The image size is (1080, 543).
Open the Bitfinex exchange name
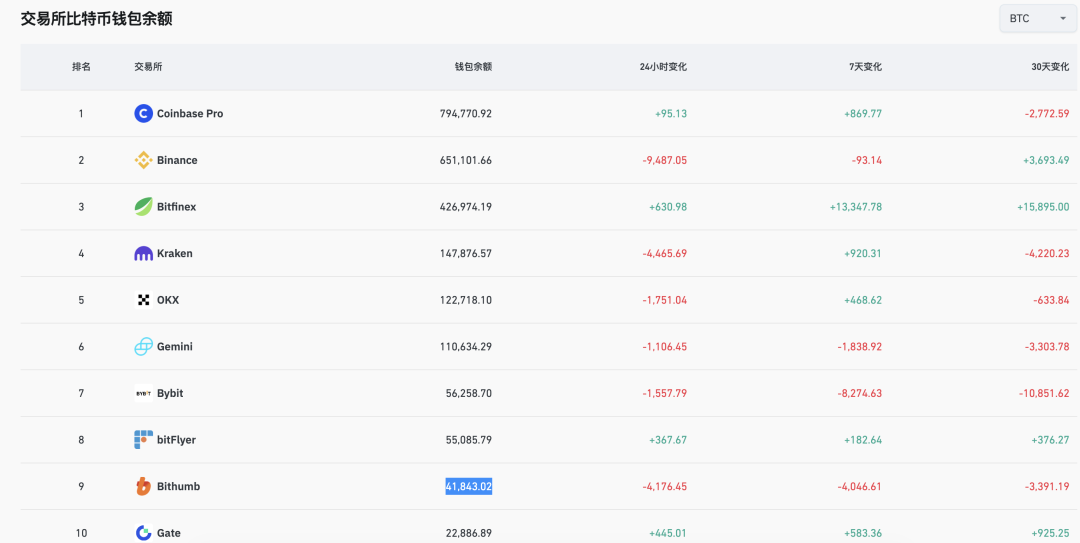tap(176, 207)
